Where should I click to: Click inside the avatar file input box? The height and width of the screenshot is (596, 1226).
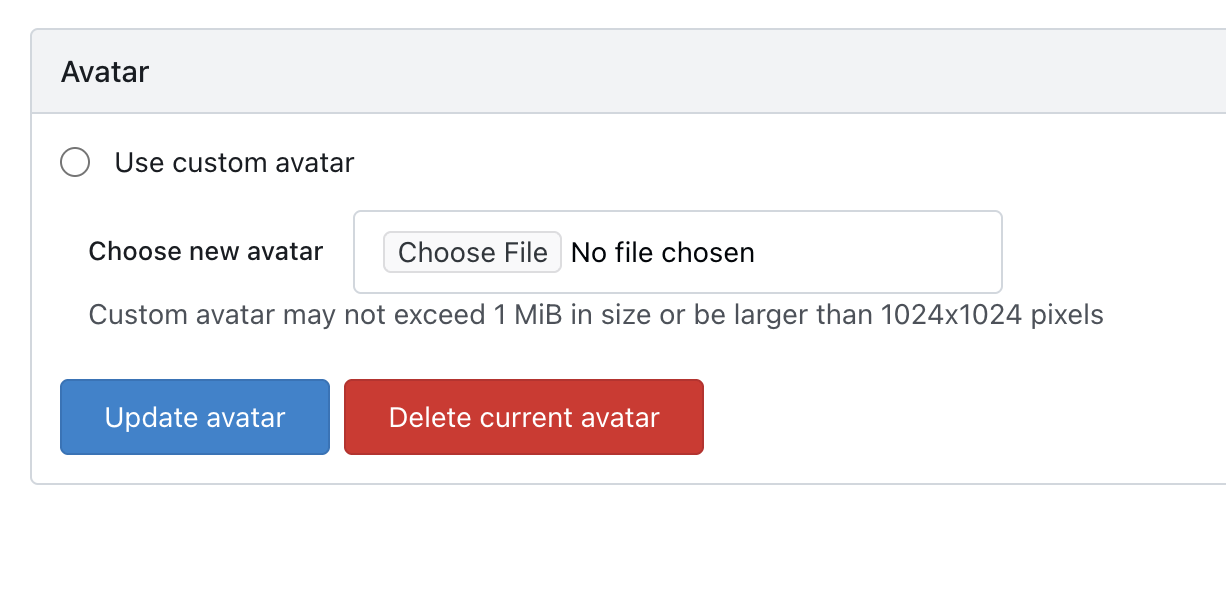click(x=677, y=252)
